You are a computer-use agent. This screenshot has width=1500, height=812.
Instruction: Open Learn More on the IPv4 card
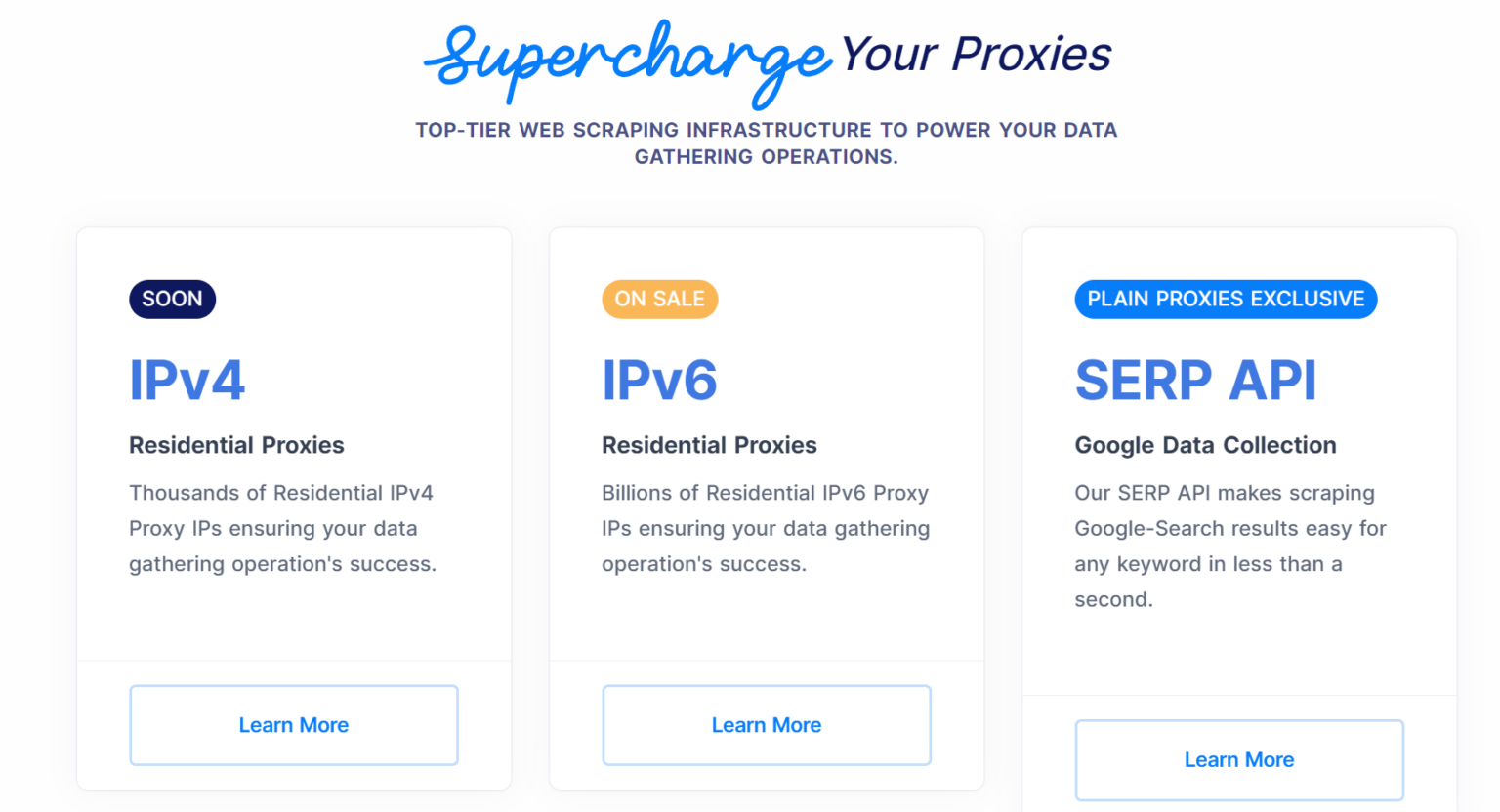pos(293,725)
